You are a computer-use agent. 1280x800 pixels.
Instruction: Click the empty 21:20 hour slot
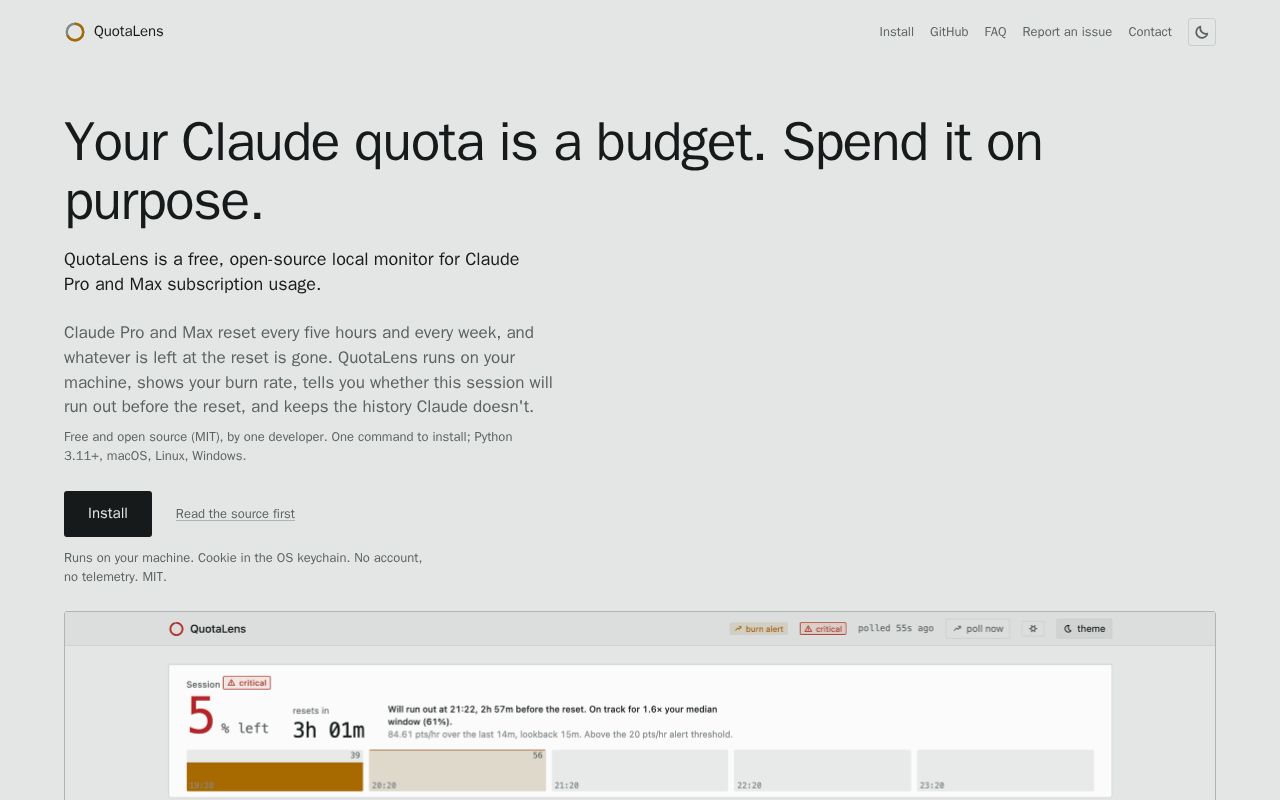(640, 771)
